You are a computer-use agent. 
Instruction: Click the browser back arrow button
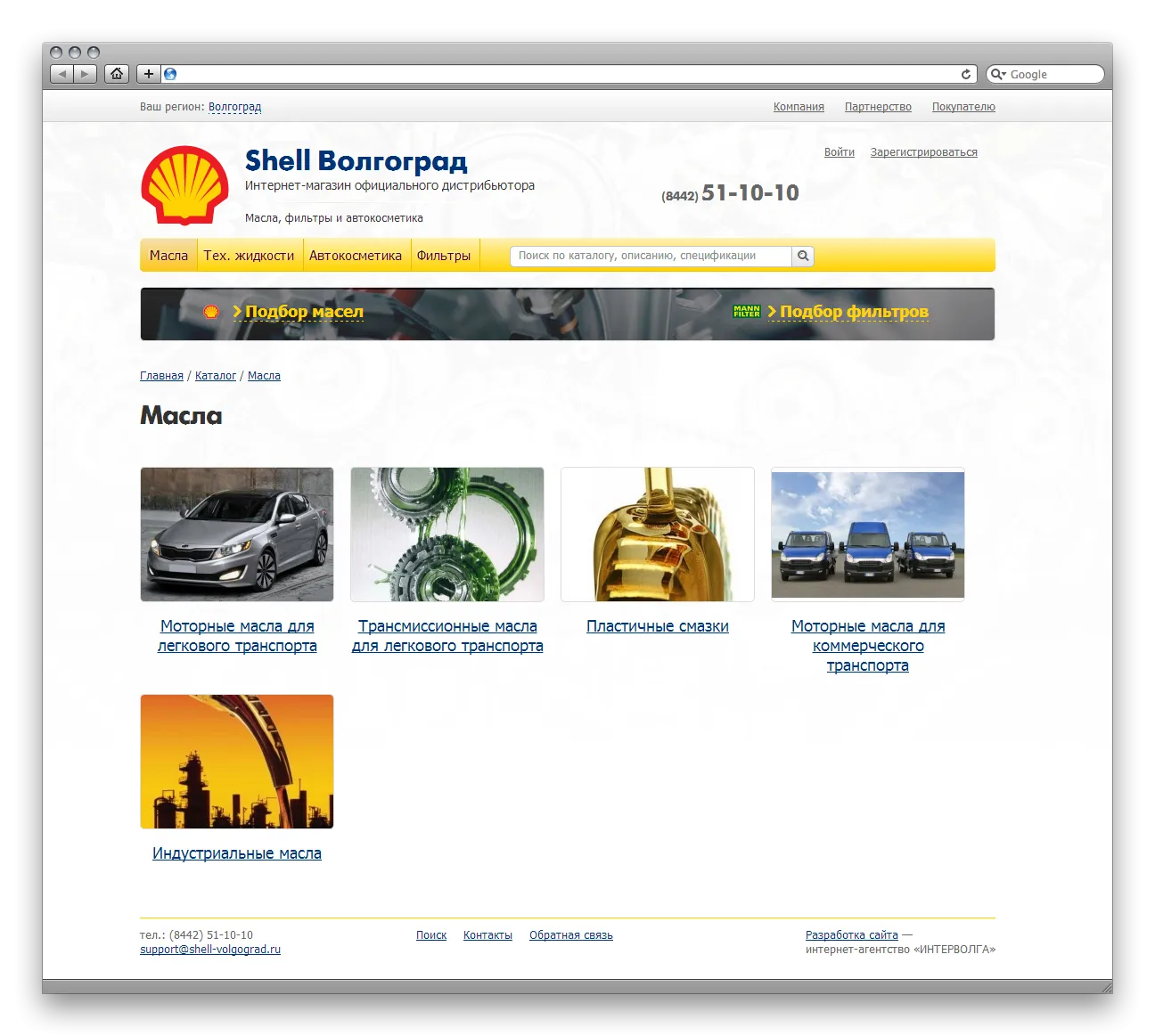[x=61, y=74]
